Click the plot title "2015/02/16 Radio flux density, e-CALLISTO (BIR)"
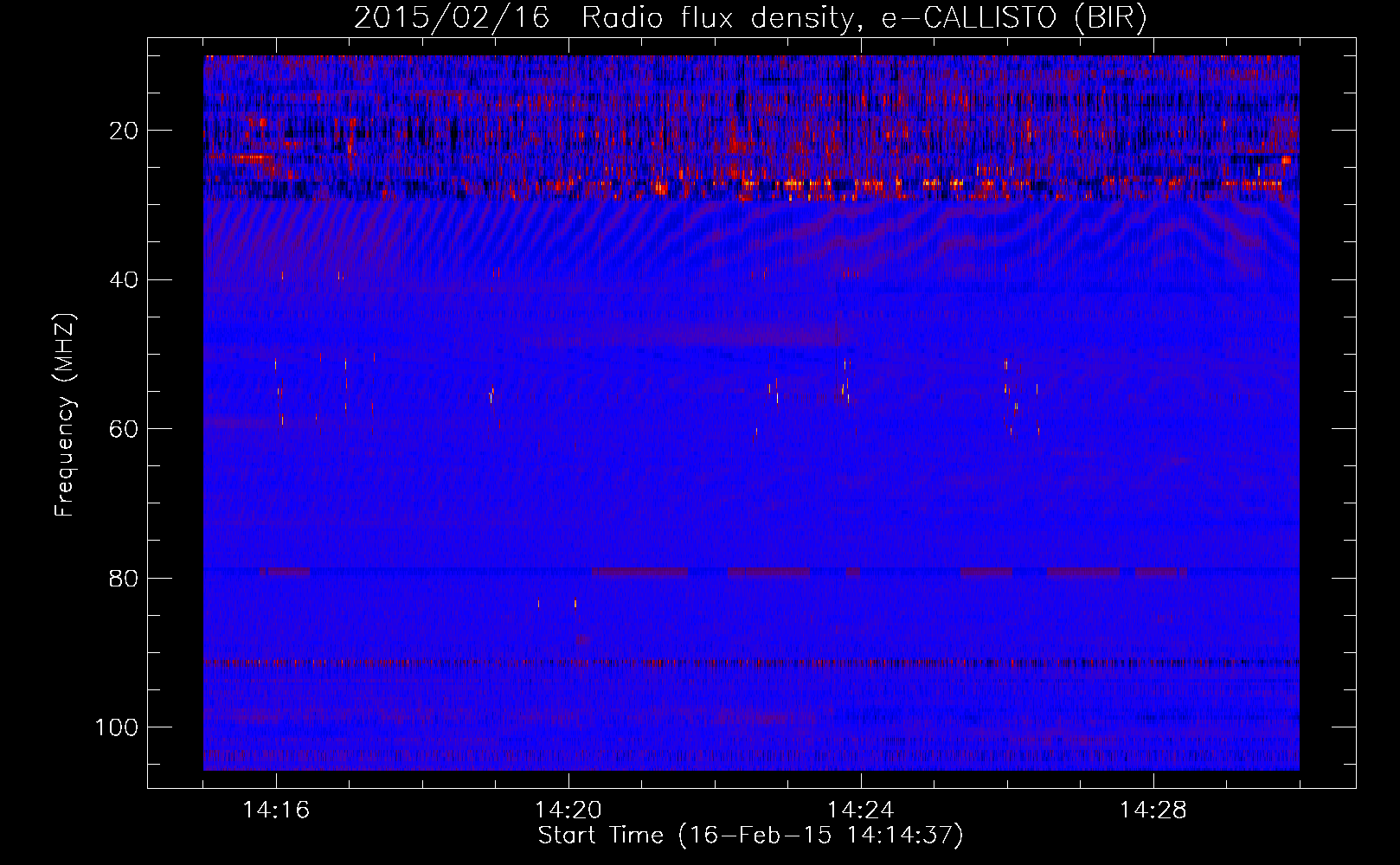This screenshot has height=865, width=1400. (x=750, y=19)
